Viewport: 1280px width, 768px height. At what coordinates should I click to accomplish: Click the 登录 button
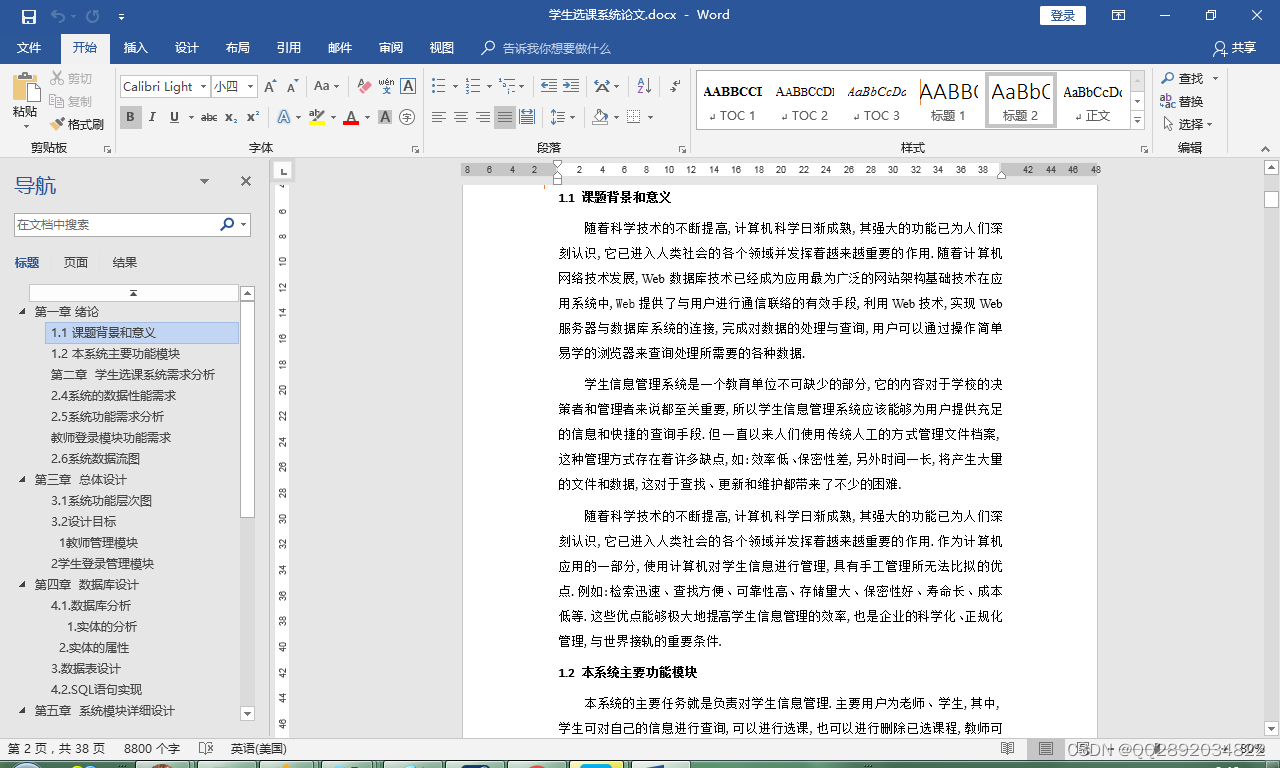(x=1062, y=15)
